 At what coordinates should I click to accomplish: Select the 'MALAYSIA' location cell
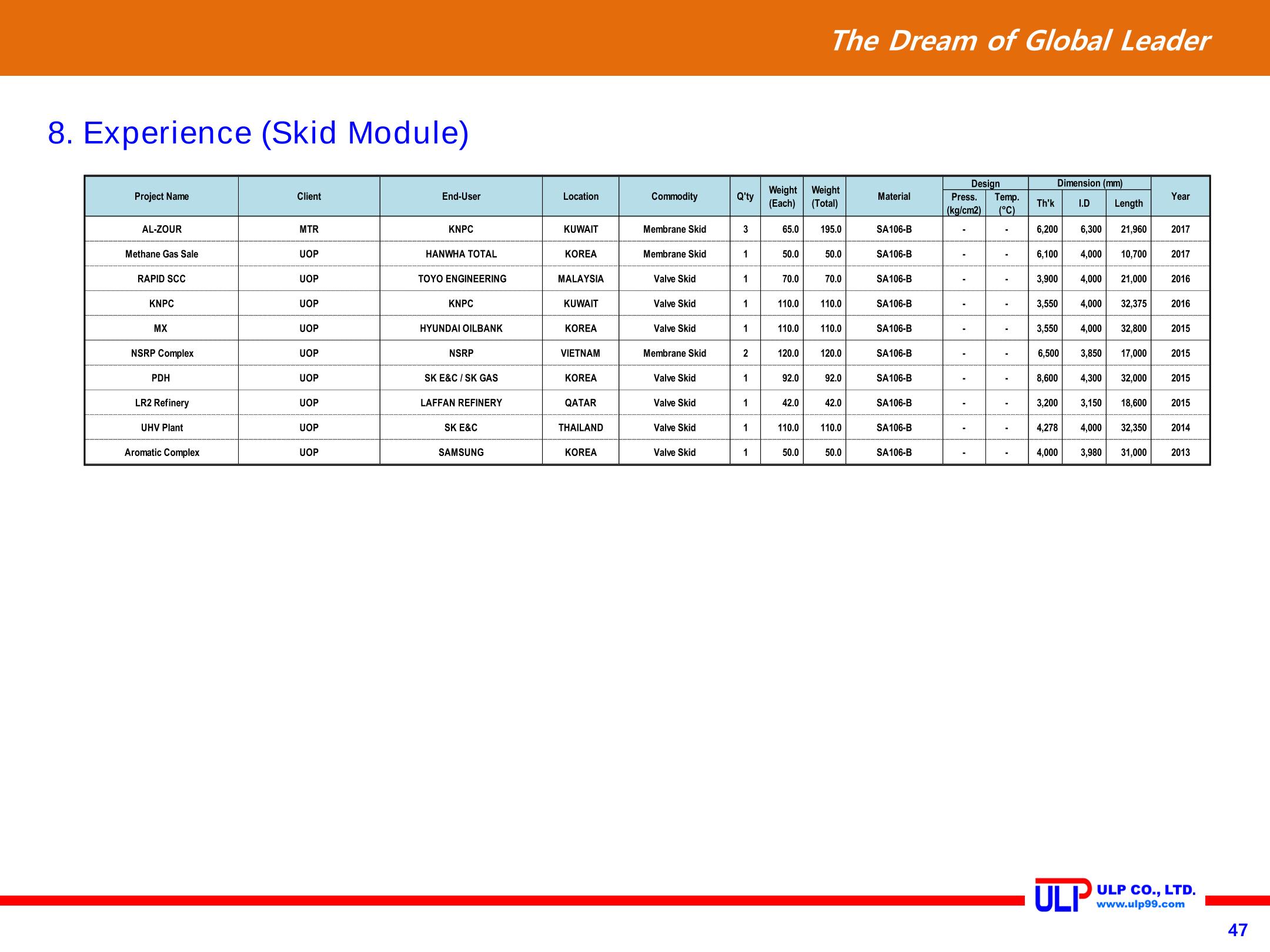580,279
